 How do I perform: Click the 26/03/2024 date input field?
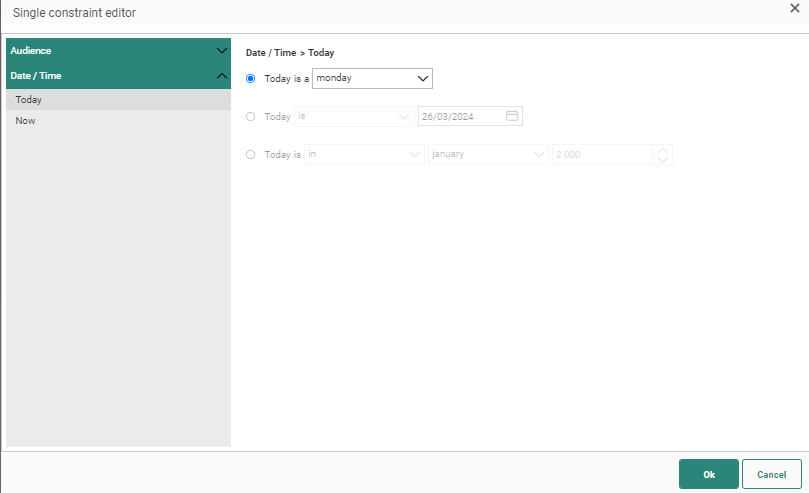tap(460, 116)
